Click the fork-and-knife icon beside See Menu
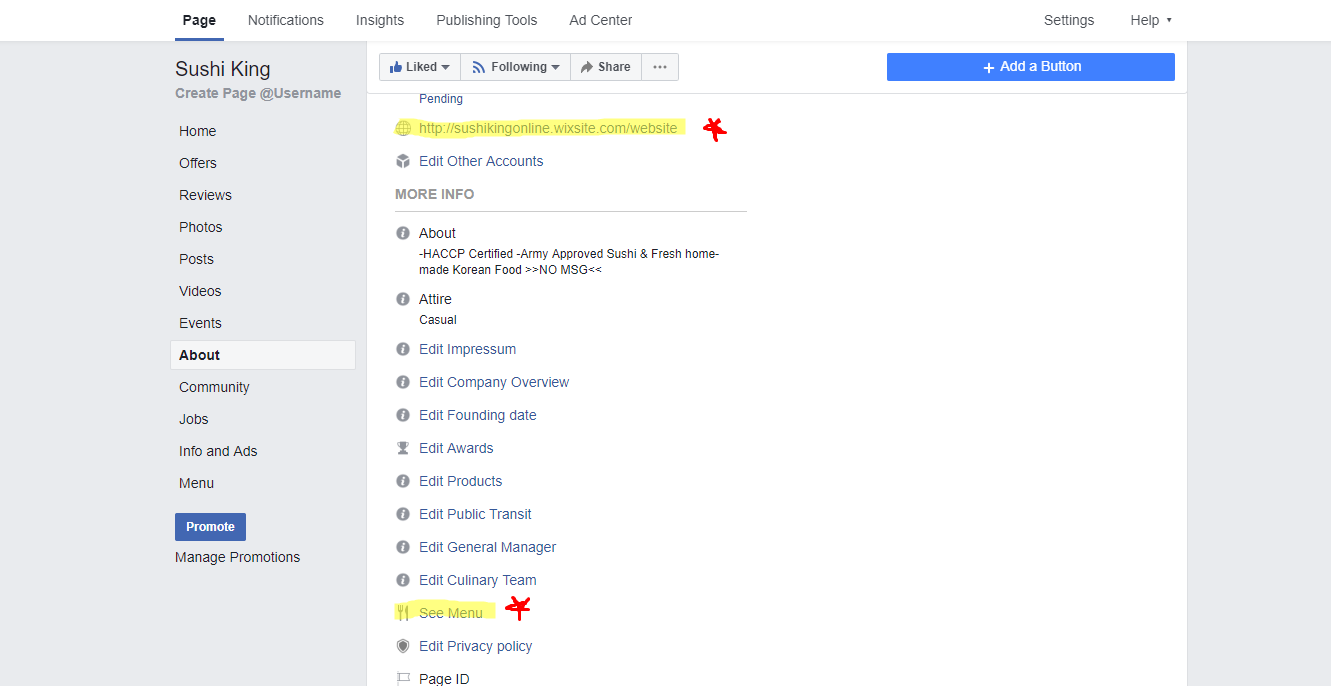Screen dimensions: 1331x686 (403, 613)
